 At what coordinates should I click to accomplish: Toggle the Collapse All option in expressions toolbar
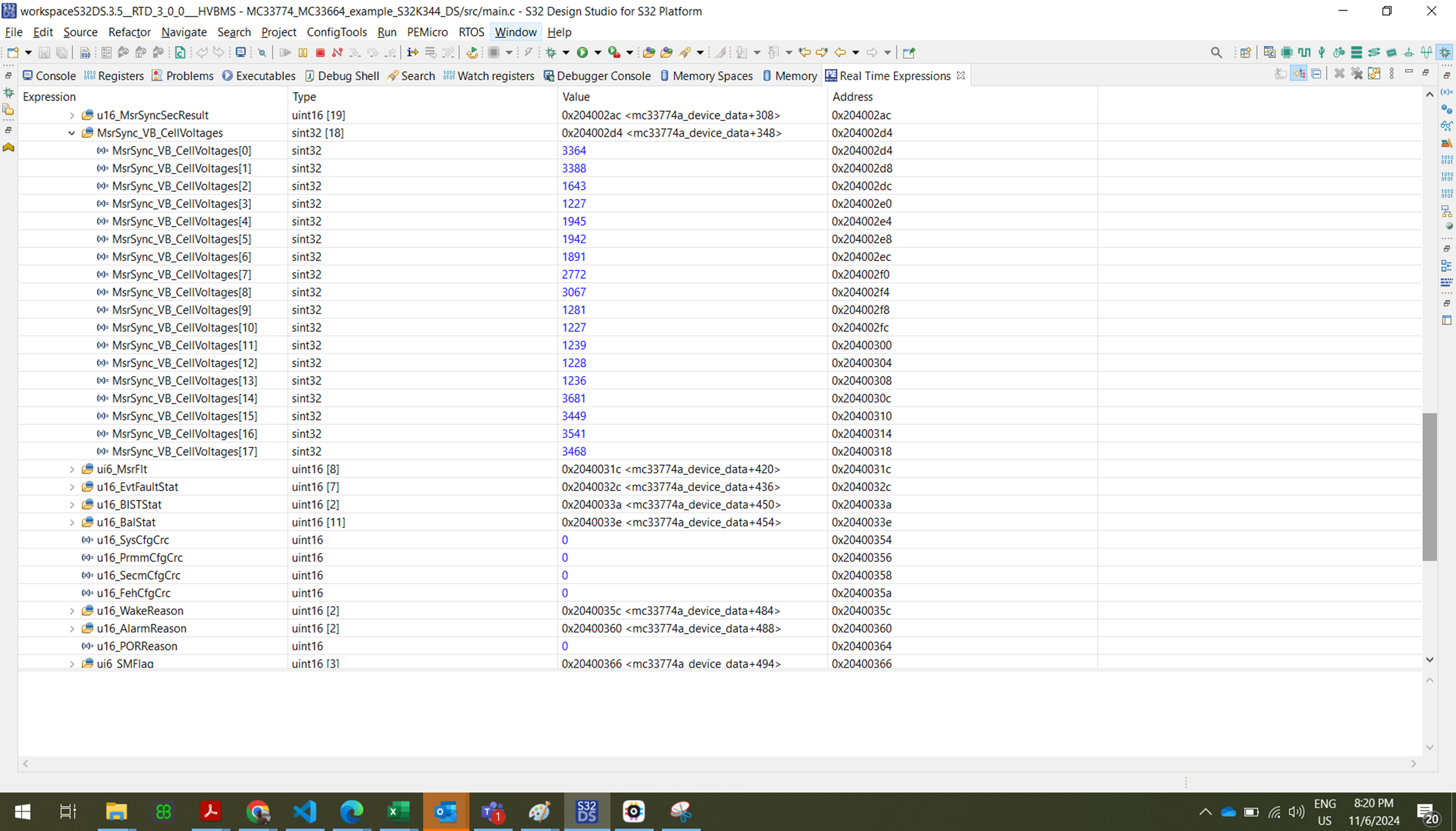click(1317, 73)
